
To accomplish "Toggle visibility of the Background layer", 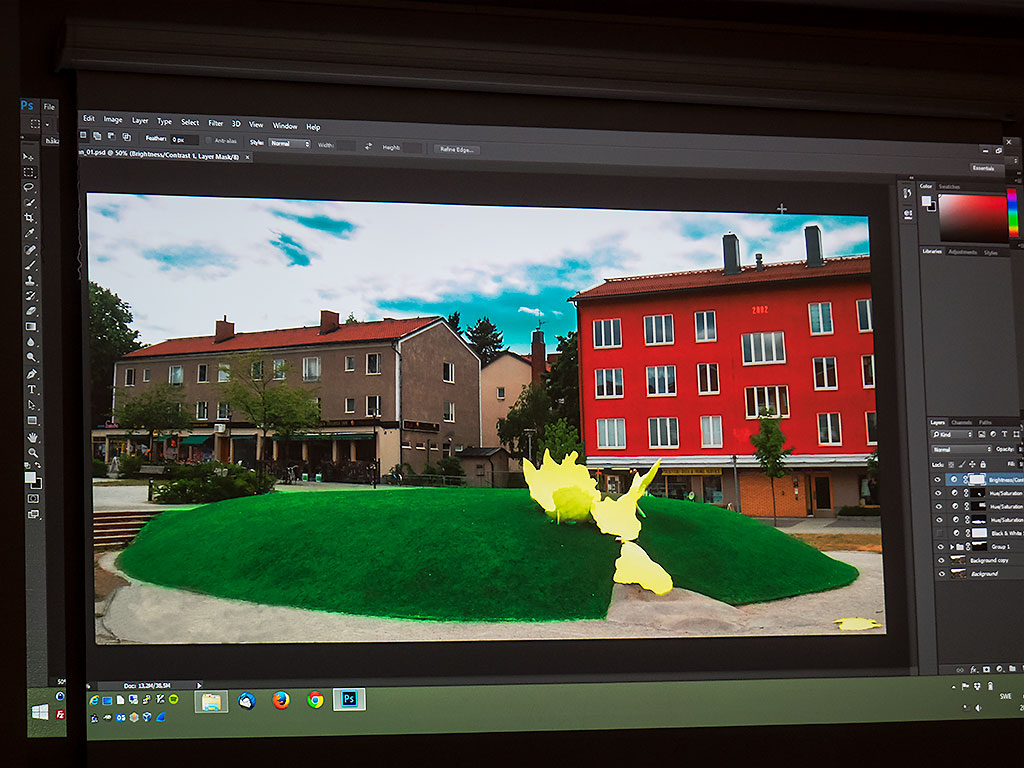I will [x=940, y=574].
